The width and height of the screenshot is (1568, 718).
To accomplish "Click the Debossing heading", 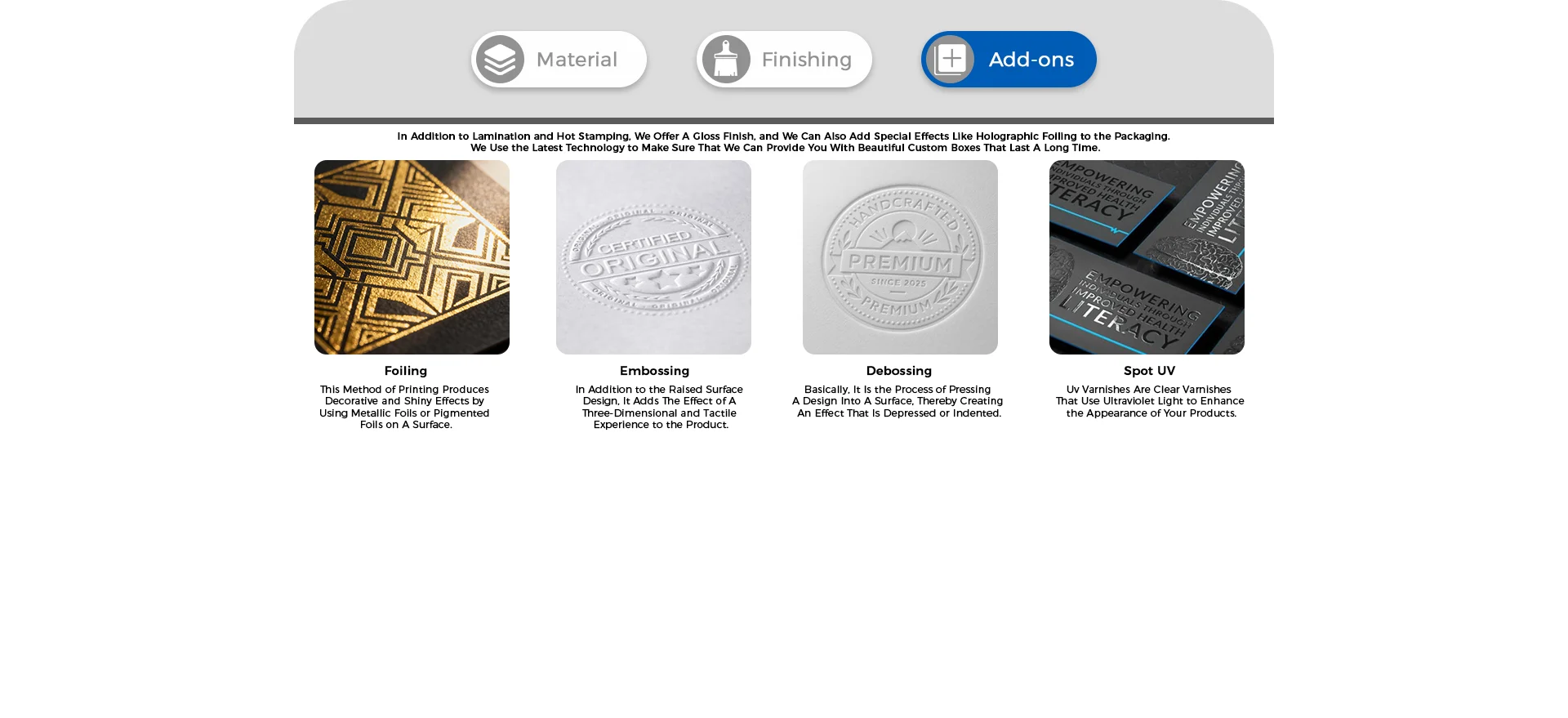I will (898, 371).
